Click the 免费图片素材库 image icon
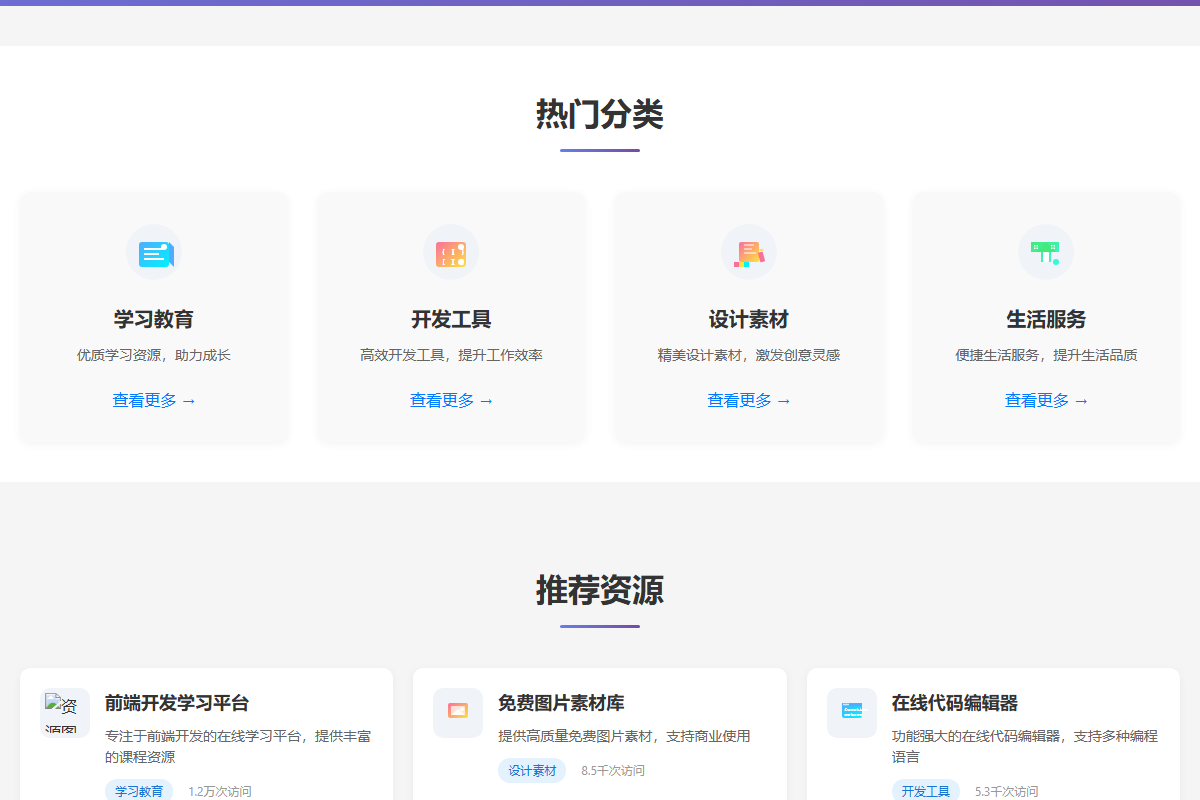 click(458, 713)
